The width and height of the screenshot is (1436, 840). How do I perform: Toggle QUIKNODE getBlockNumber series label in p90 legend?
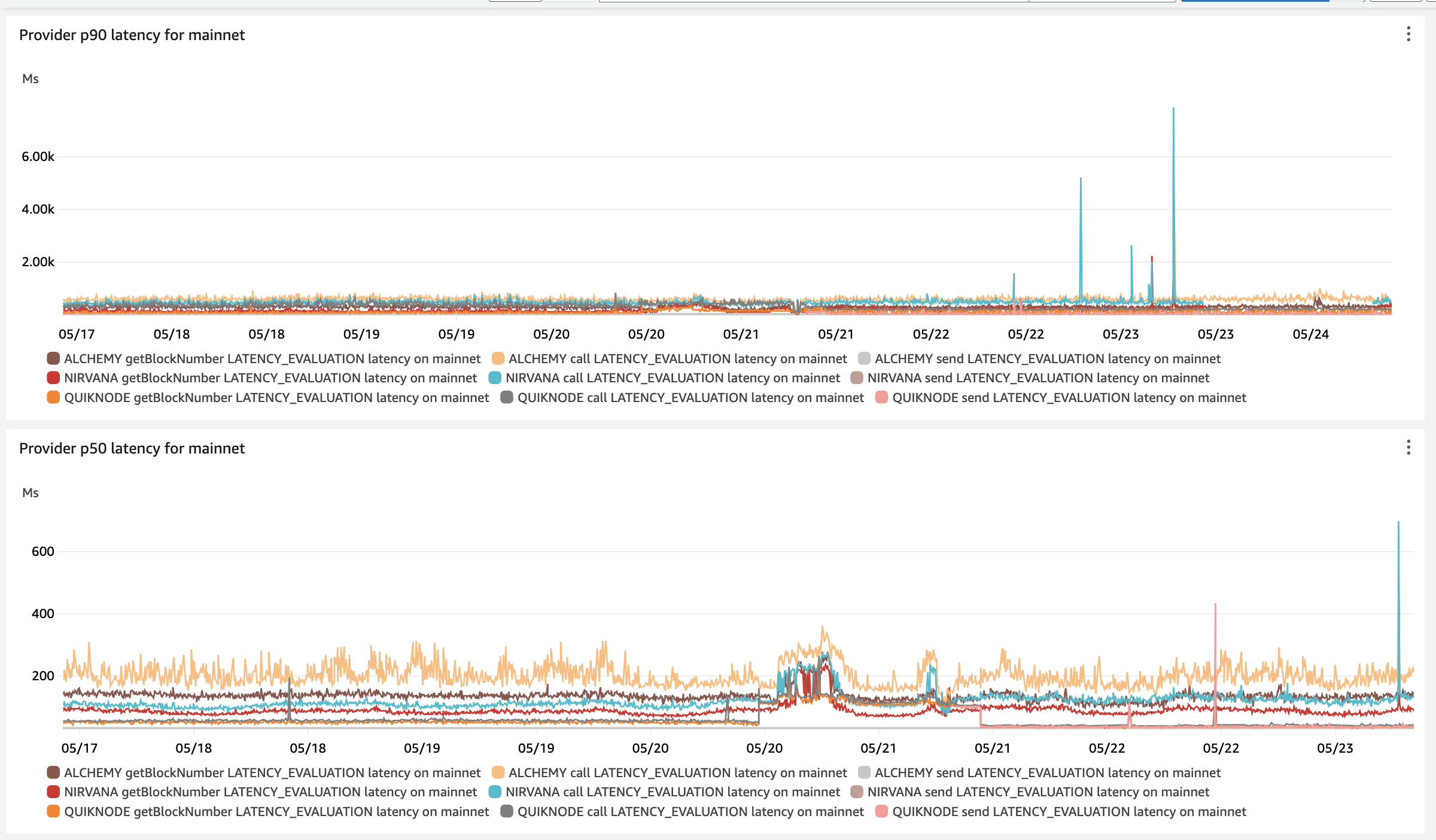(276, 397)
